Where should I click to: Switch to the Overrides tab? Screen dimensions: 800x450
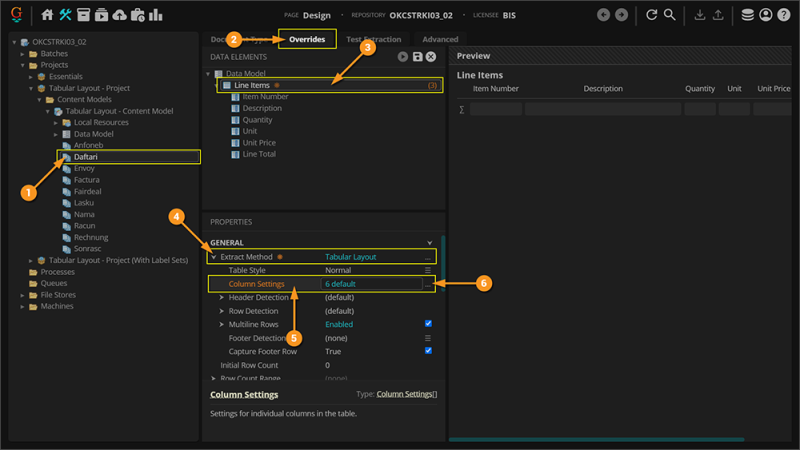point(307,39)
